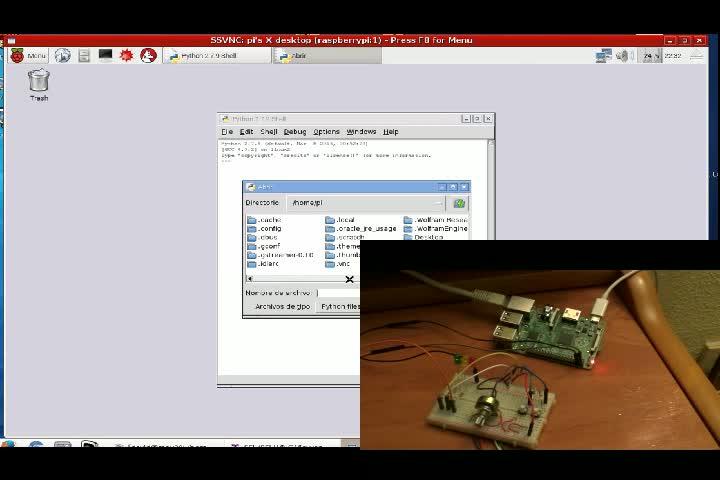This screenshot has height=480, width=720.
Task: Click the Nombre de archivo input field
Action: [338, 293]
